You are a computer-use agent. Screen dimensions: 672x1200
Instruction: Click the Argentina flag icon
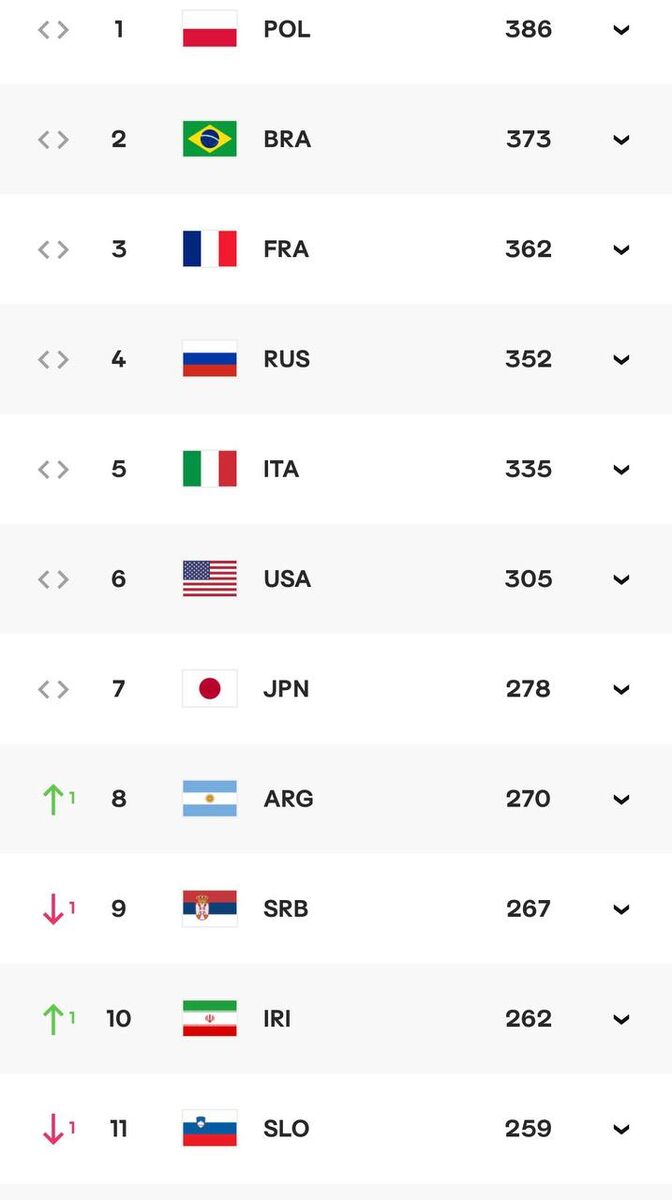[210, 799]
